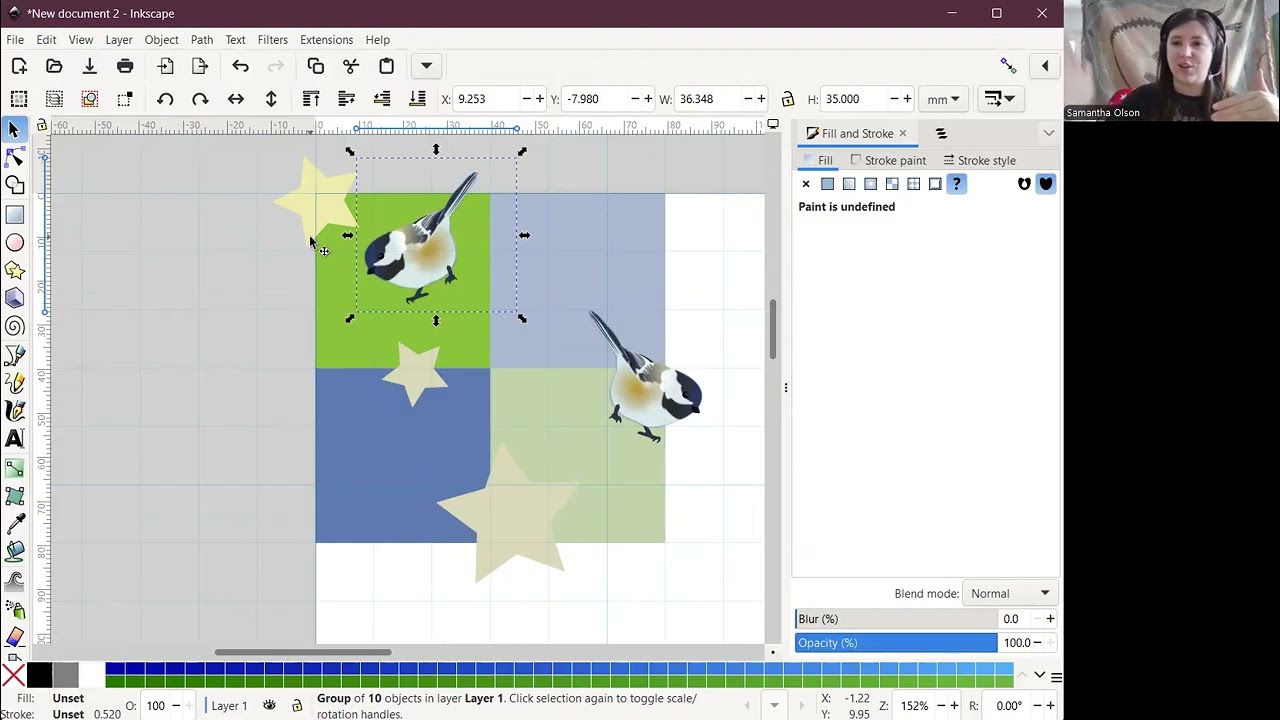
Task: Print the document
Action: (x=125, y=66)
